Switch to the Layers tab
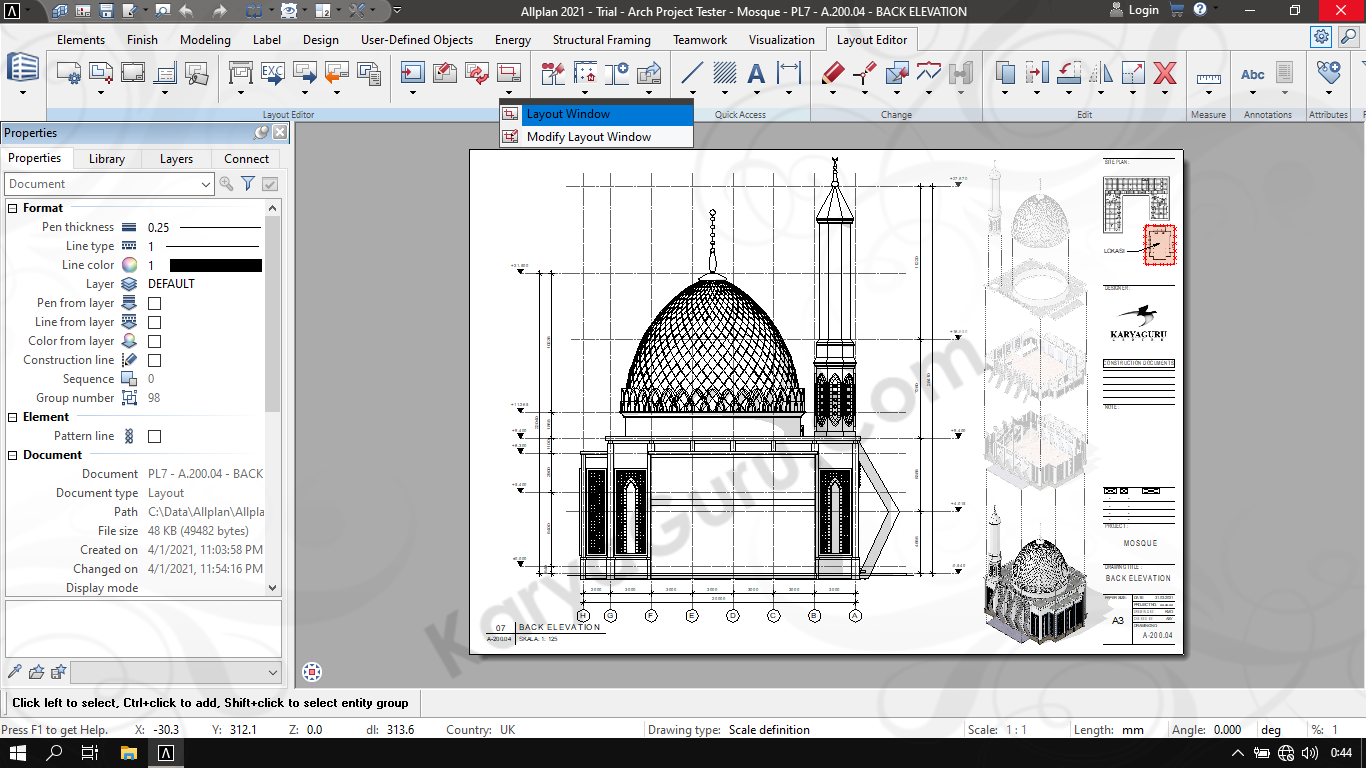The image size is (1366, 768). [176, 159]
